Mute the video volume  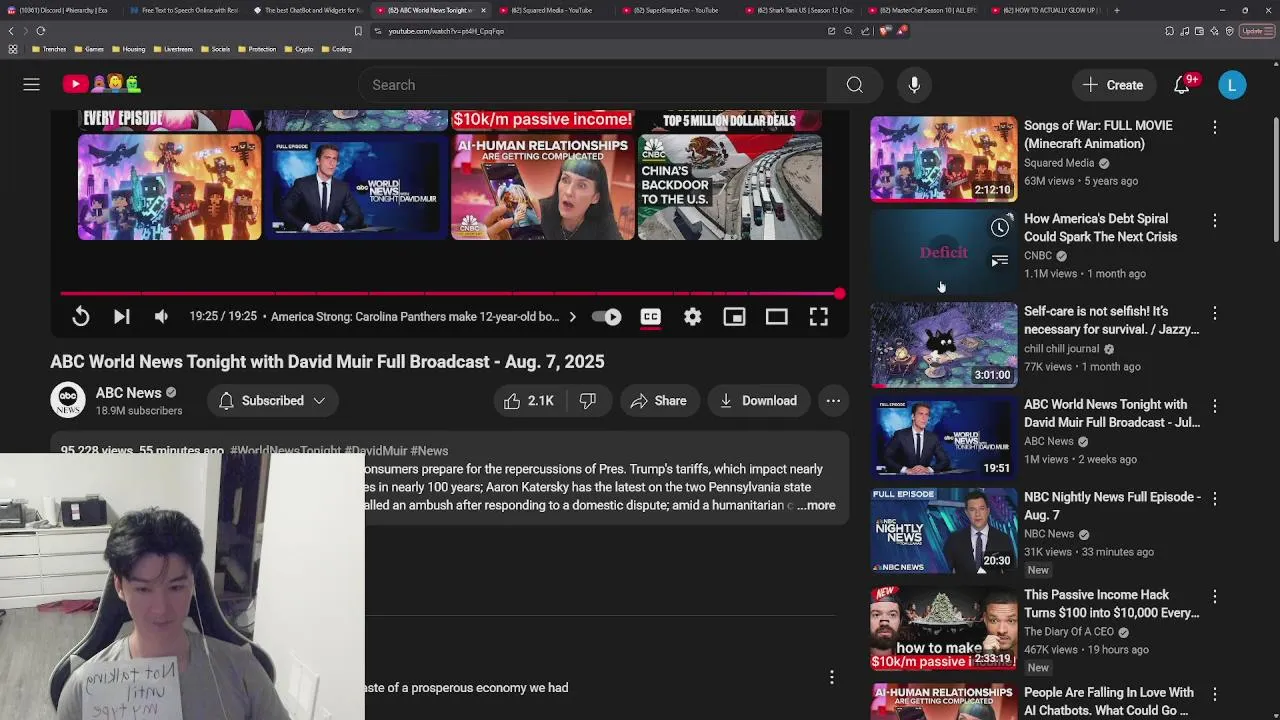pos(161,317)
